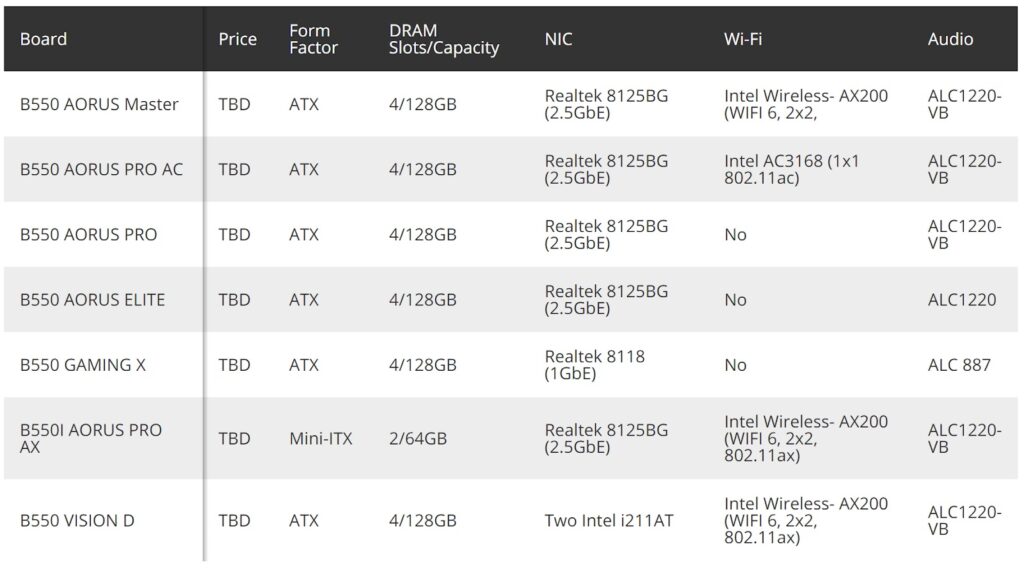Click the DRAM Slots/Capacity column header
Screen dimensions: 1024x568
point(443,39)
